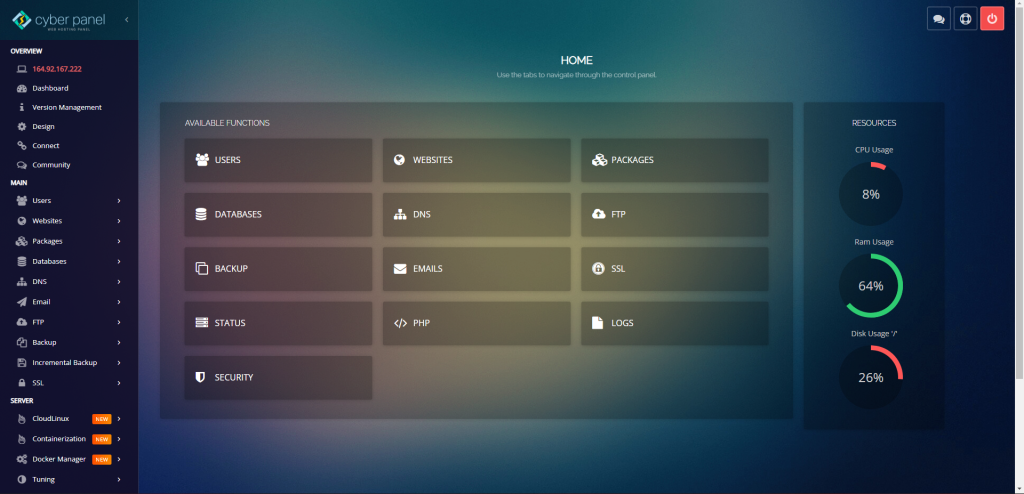Open the SECURITY function tile
This screenshot has width=1024, height=494.
[278, 377]
